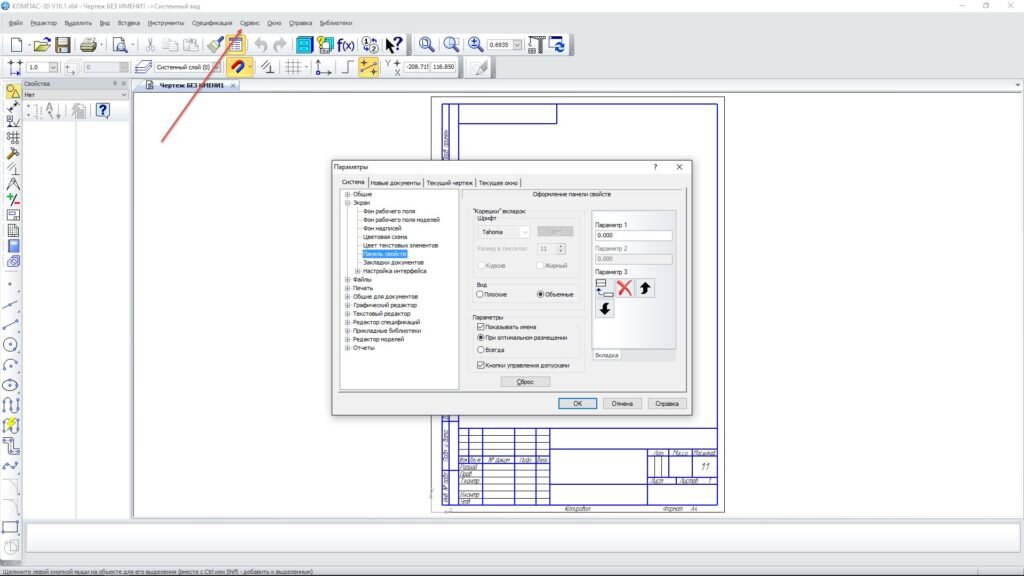Image resolution: width=1024 pixels, height=576 pixels.
Task: Expand the Общие tree node
Action: pyautogui.click(x=347, y=194)
